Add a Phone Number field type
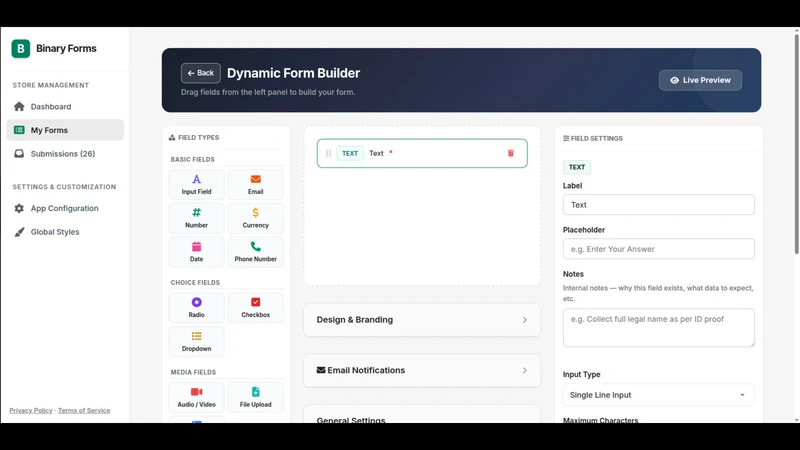Viewport: 800px width, 450px height. point(256,252)
